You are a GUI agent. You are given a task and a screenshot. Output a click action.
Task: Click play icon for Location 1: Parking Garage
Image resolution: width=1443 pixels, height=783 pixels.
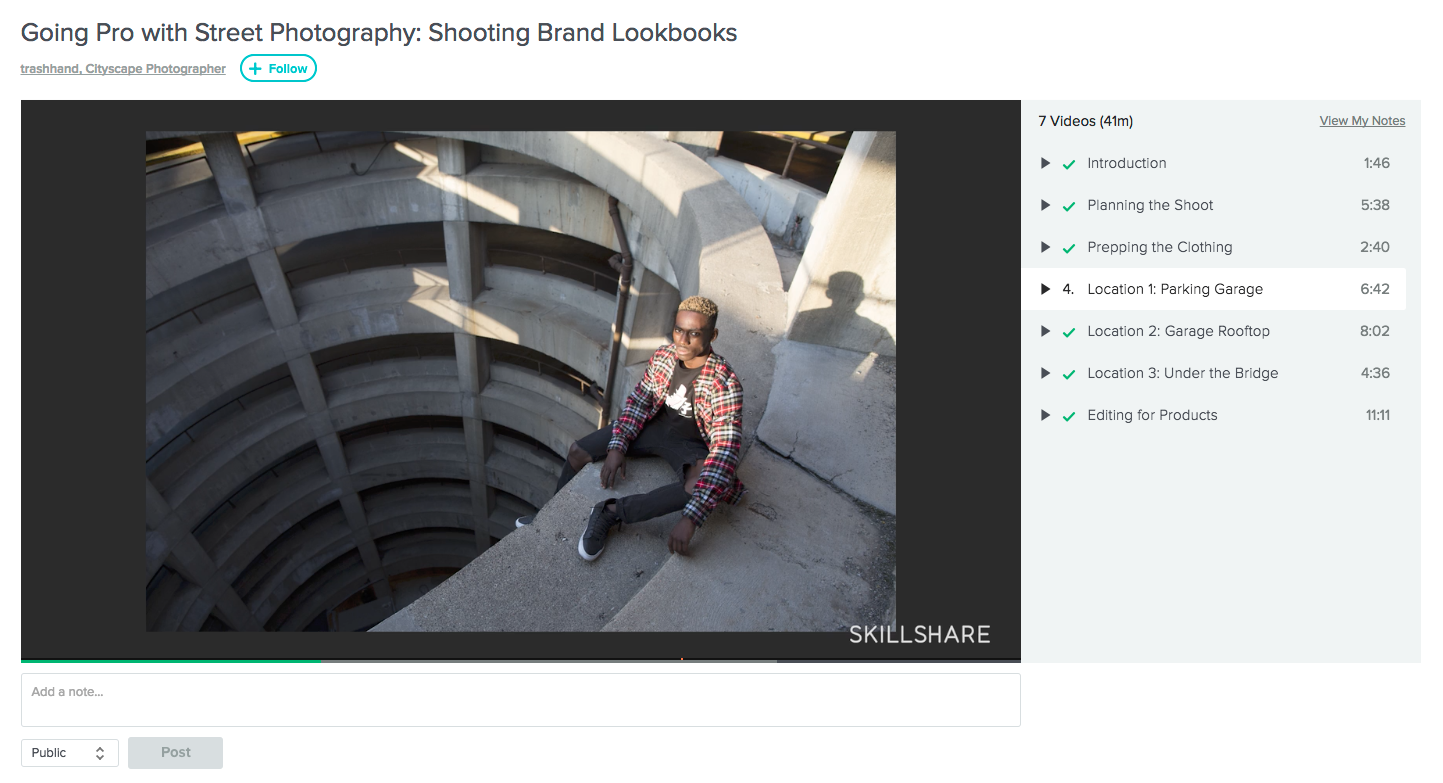coord(1045,289)
